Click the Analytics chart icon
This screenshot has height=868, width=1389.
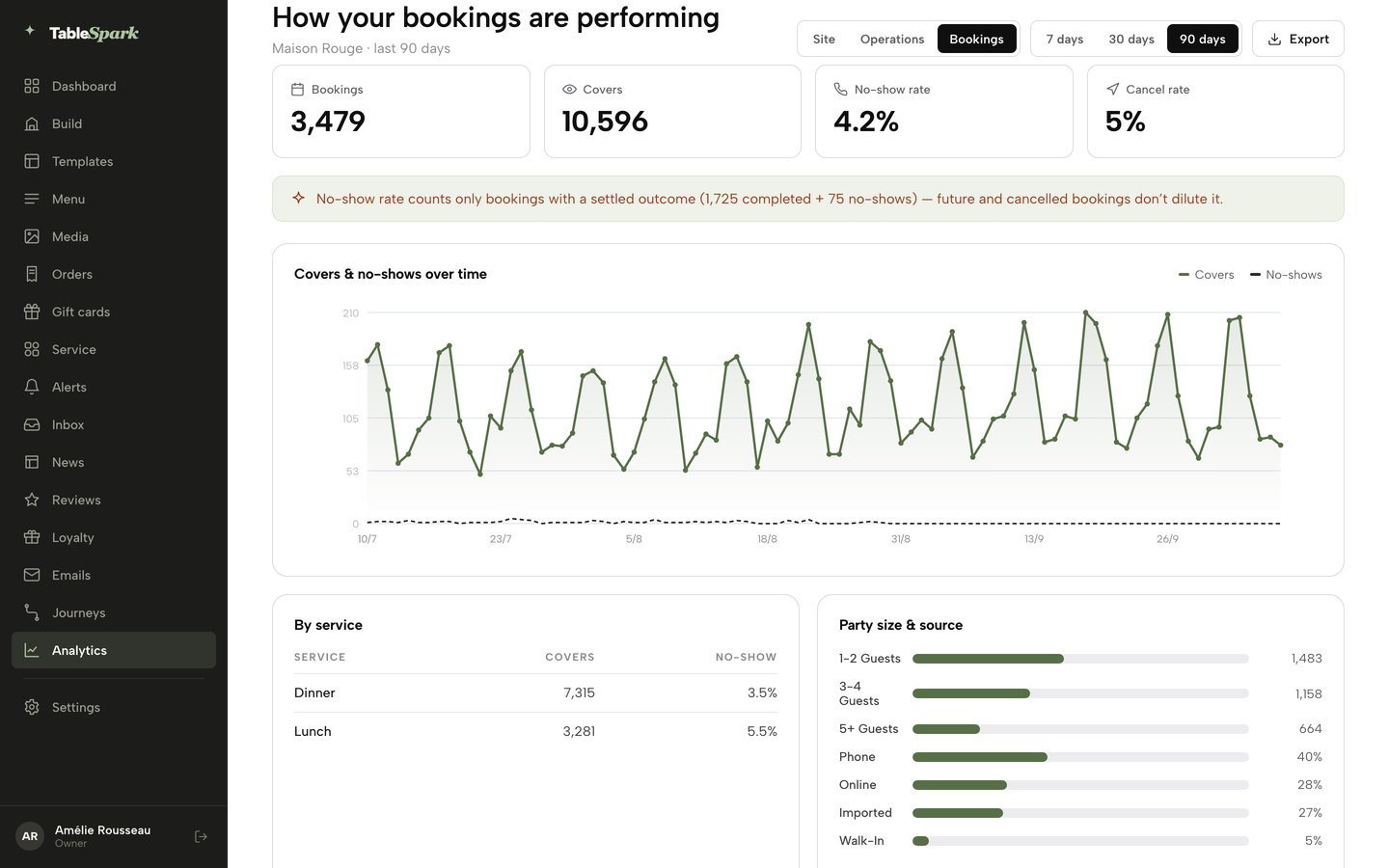tap(32, 650)
